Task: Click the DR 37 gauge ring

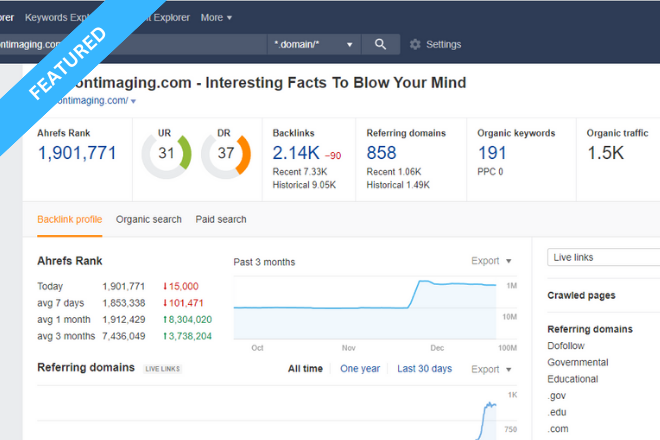Action: tap(226, 153)
